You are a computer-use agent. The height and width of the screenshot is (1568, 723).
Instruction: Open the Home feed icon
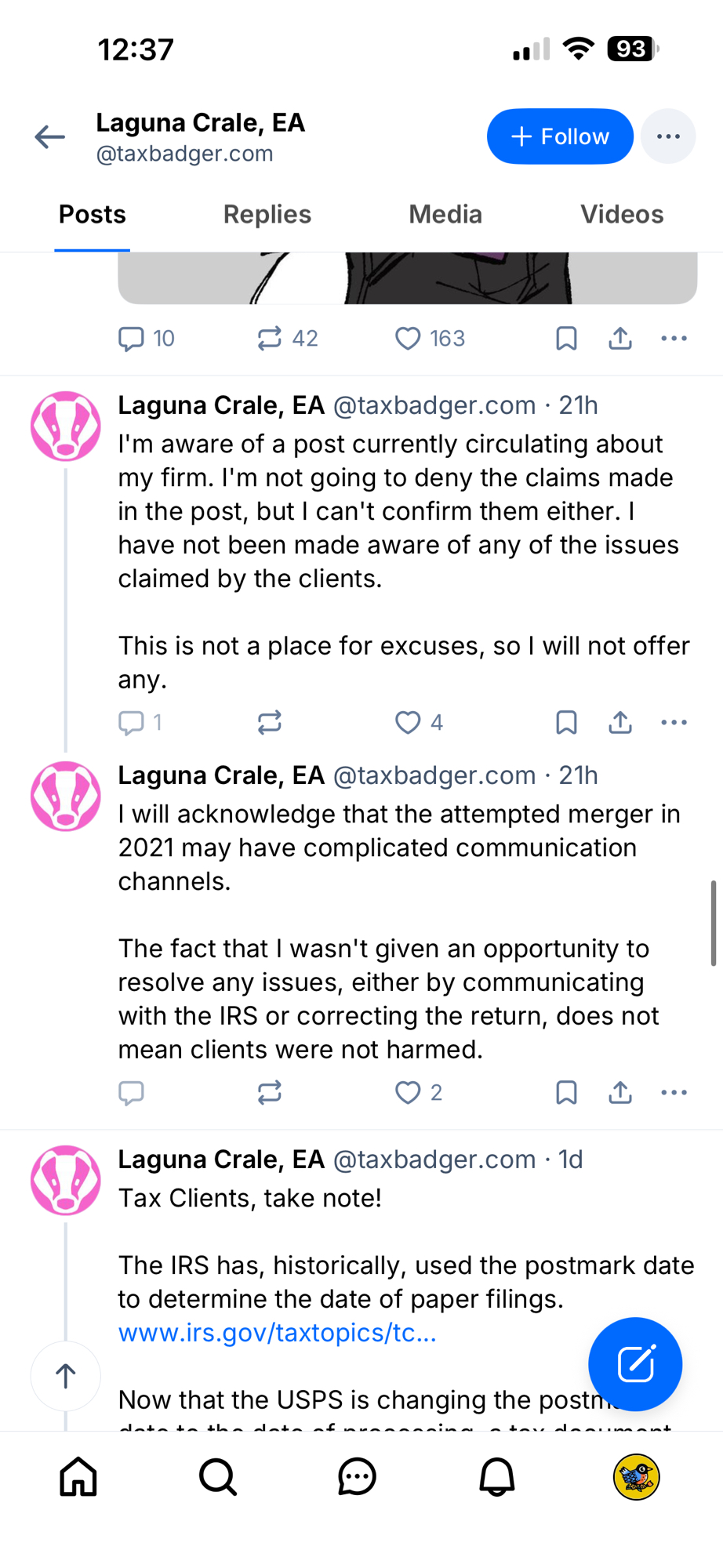click(78, 1477)
